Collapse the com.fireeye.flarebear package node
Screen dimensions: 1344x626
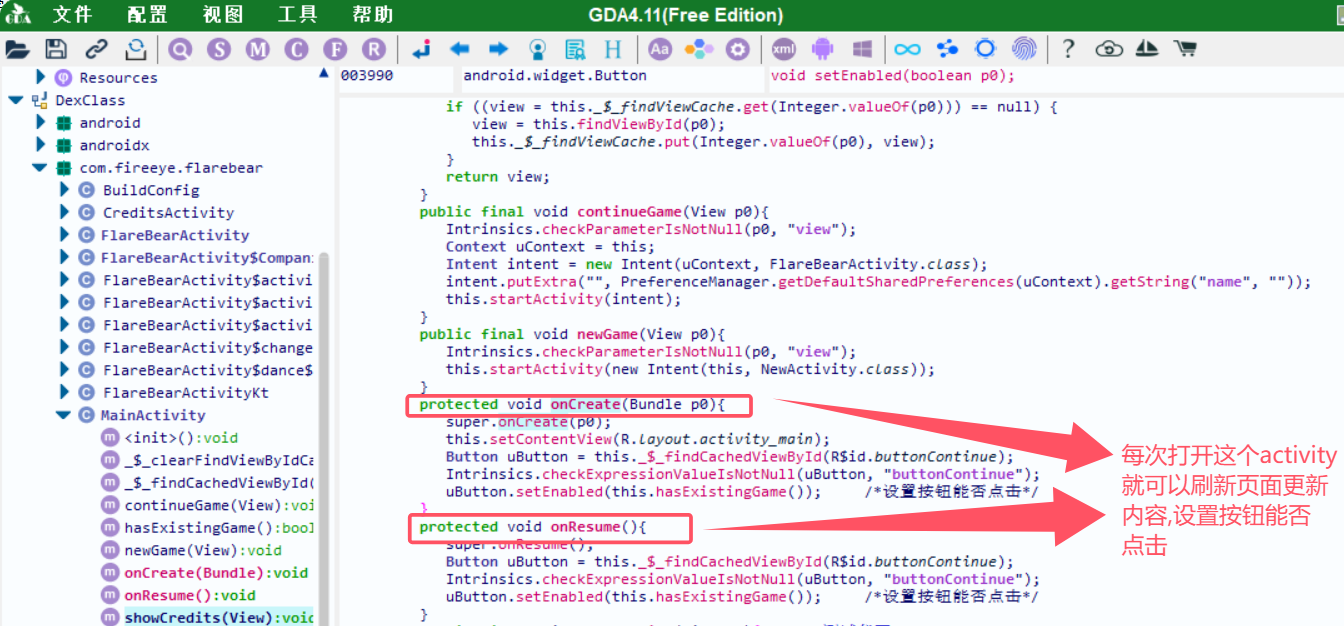(39, 168)
